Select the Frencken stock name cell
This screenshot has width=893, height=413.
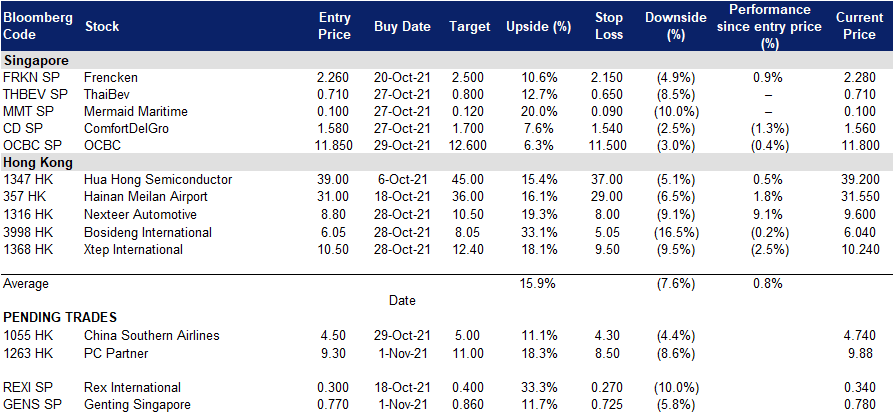[110, 77]
